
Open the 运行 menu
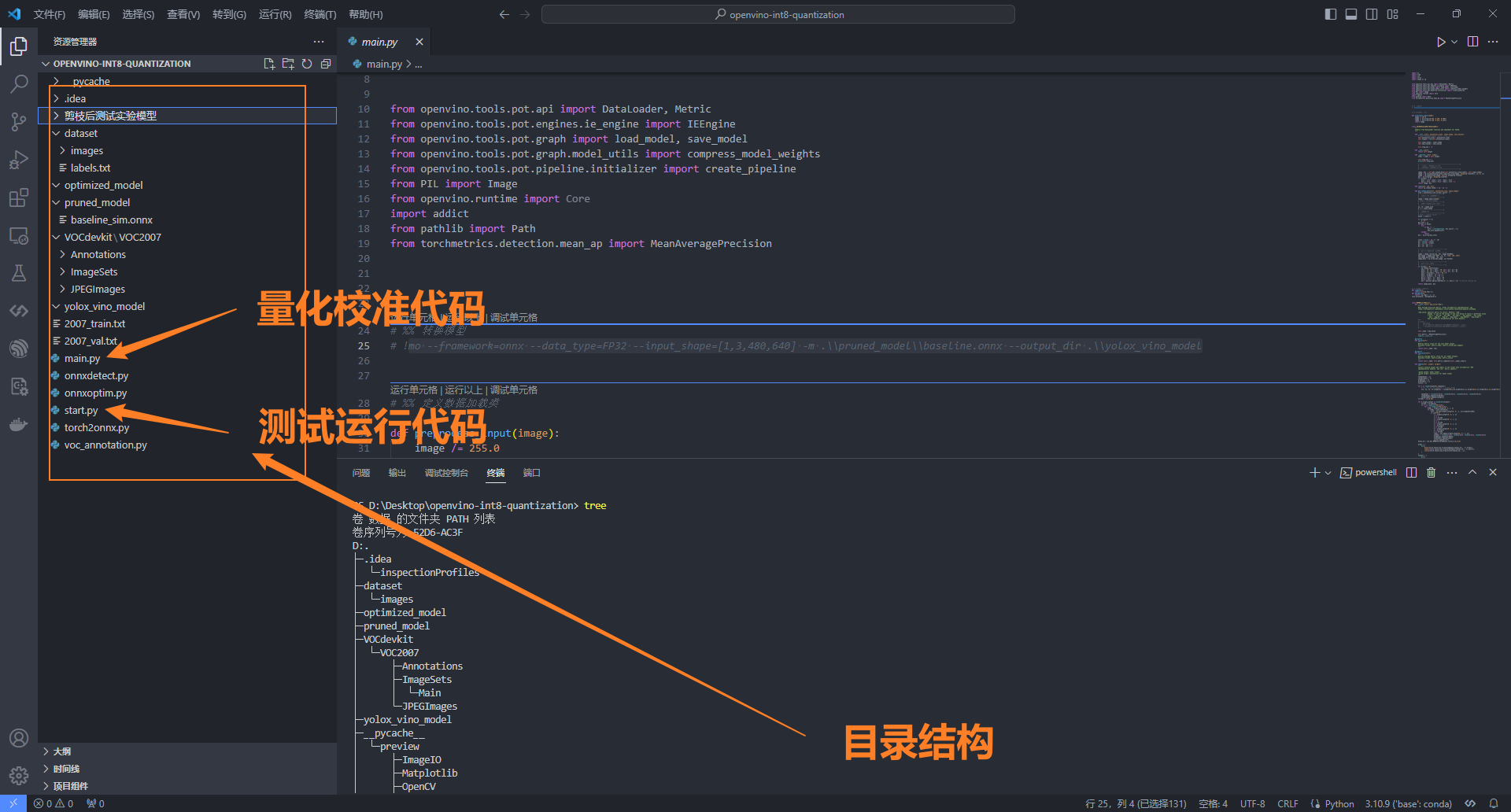[x=274, y=14]
